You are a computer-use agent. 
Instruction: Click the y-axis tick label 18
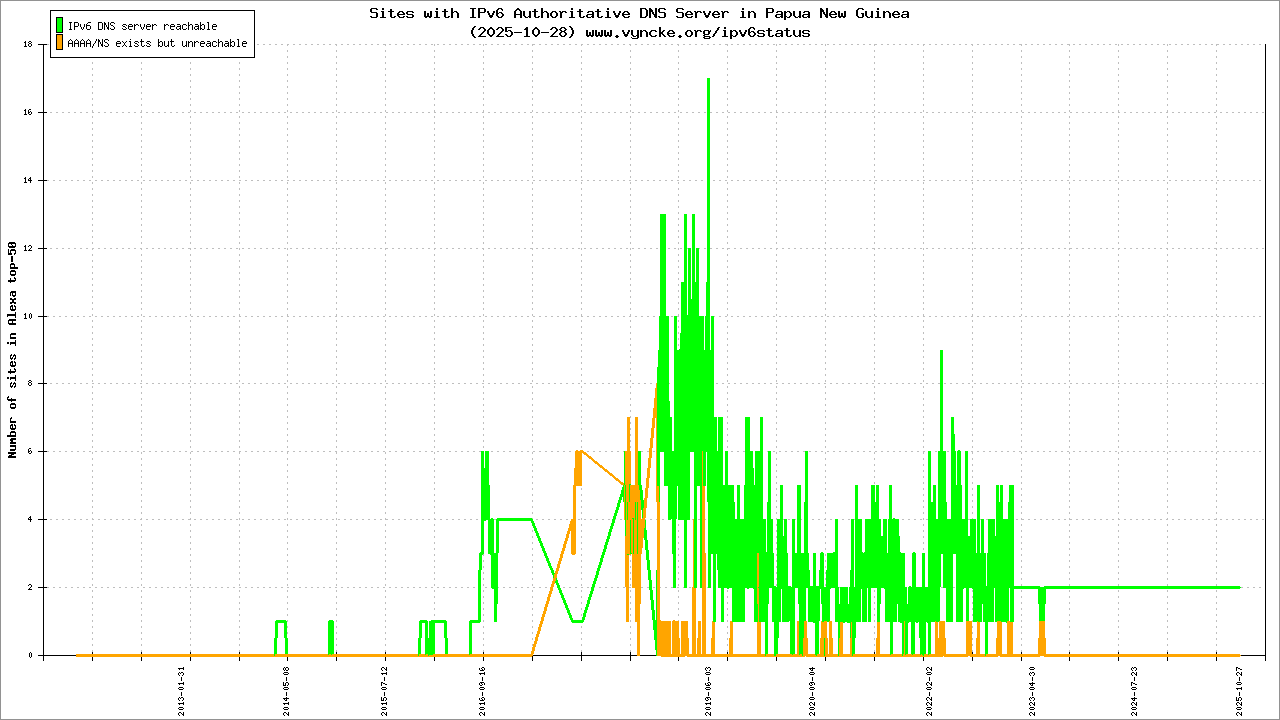coord(29,44)
